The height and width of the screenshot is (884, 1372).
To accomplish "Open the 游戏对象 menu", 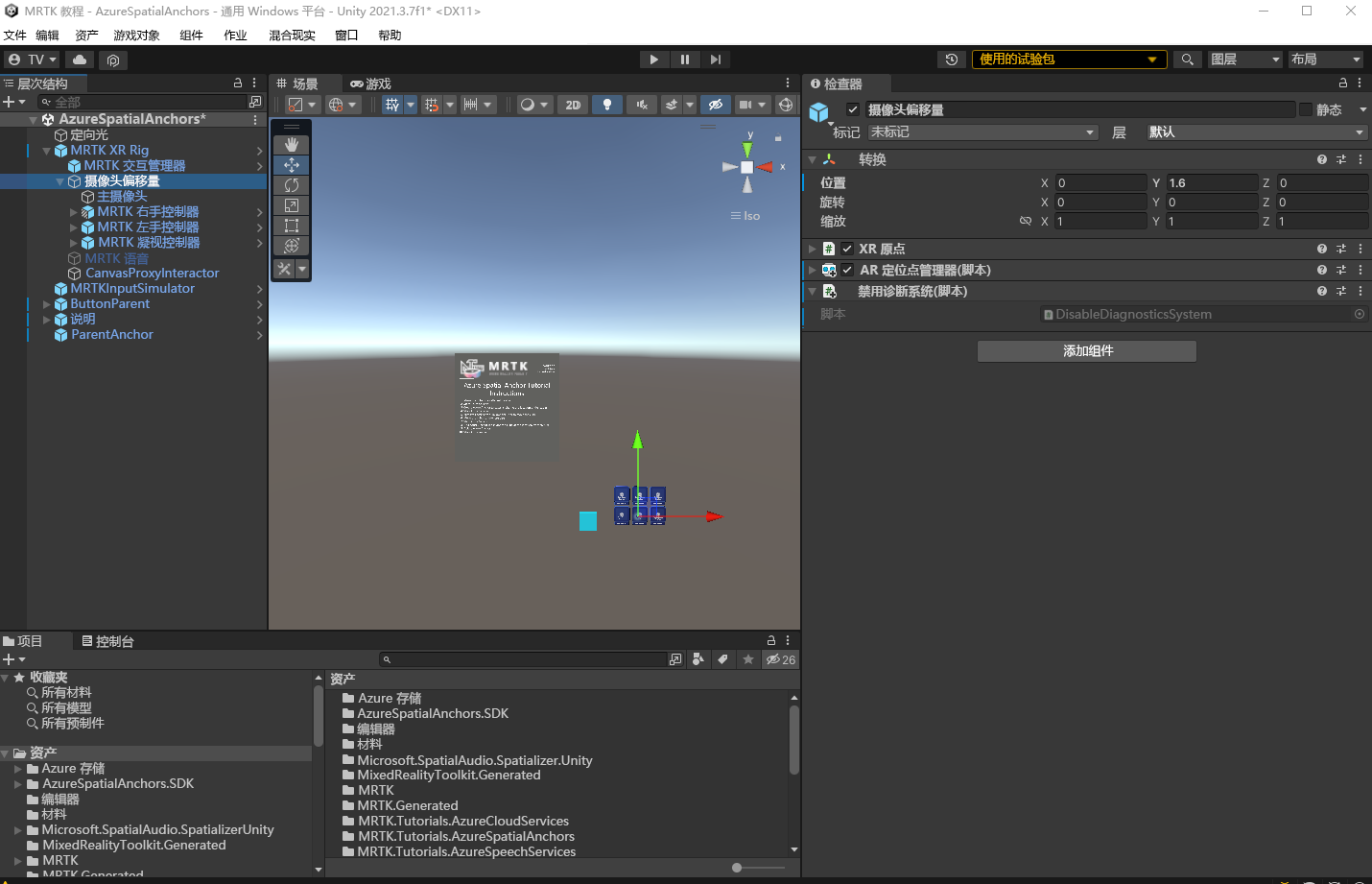I will pyautogui.click(x=136, y=36).
